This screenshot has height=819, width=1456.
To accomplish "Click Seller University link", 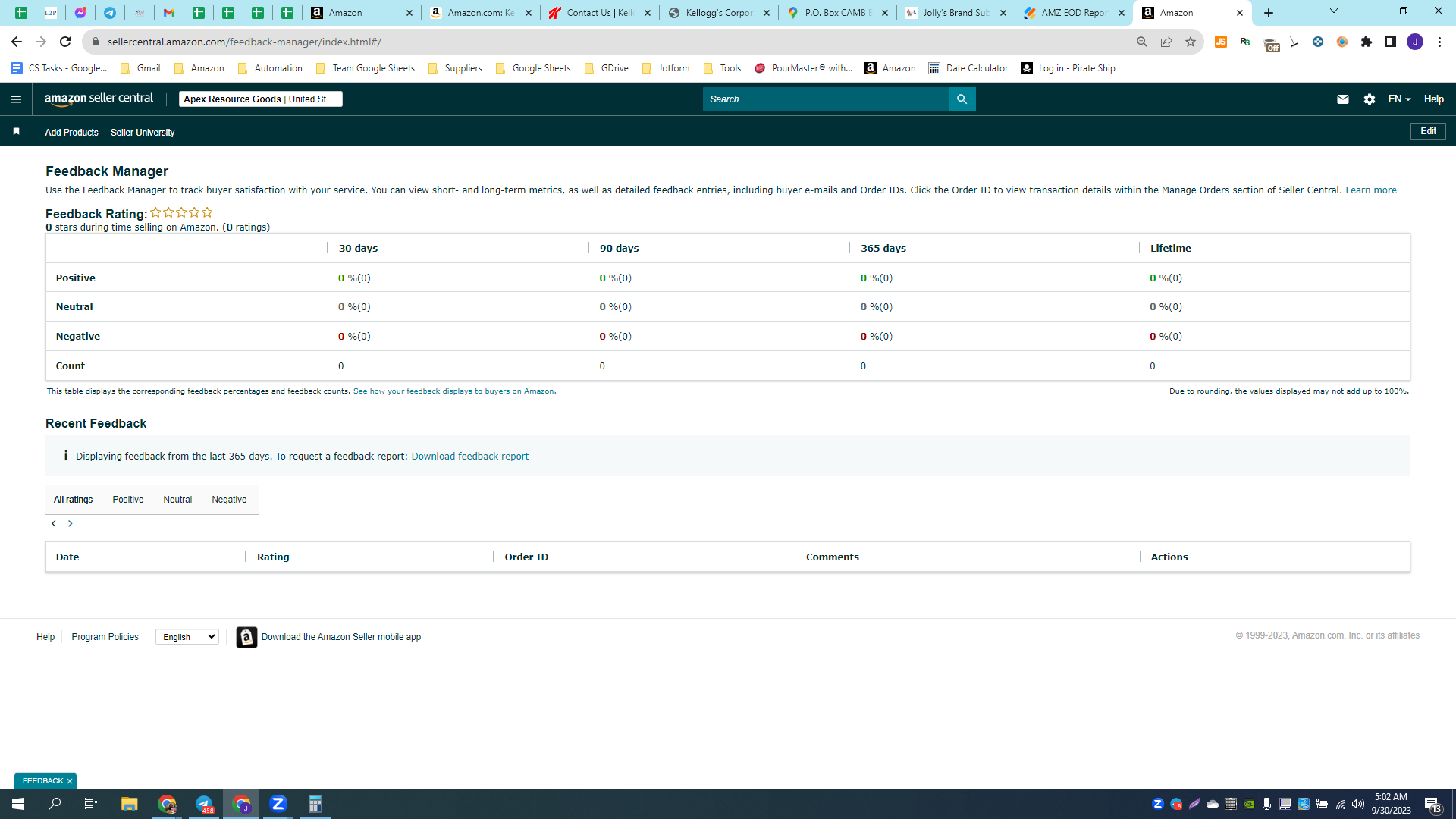I will pyautogui.click(x=143, y=133).
